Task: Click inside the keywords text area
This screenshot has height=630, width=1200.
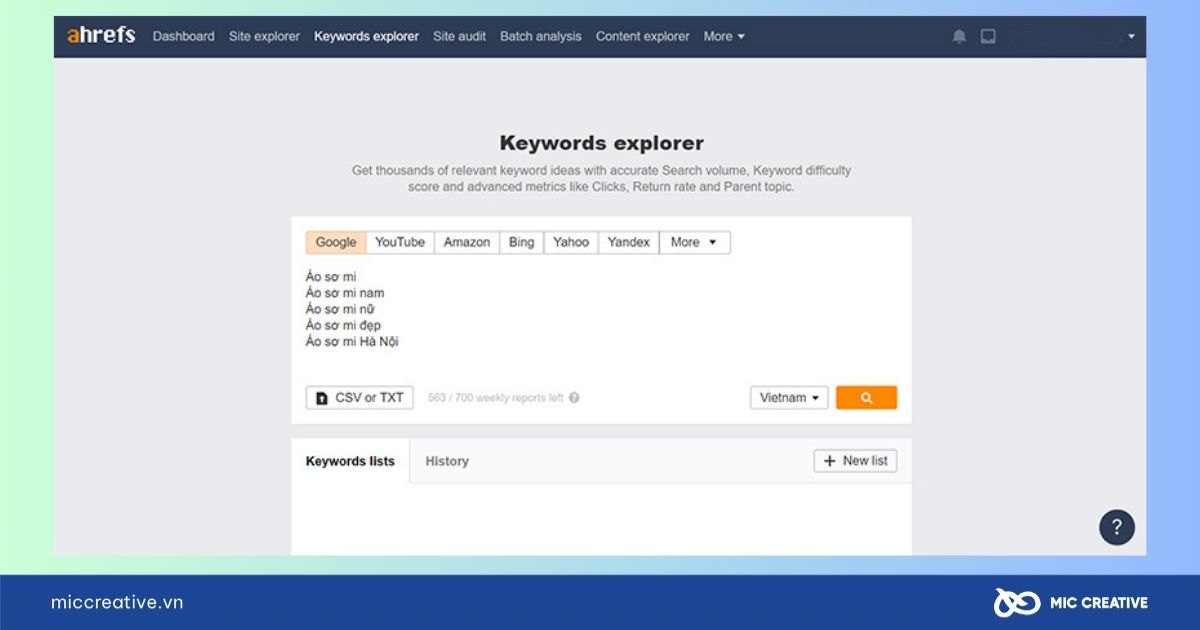Action: [601, 318]
